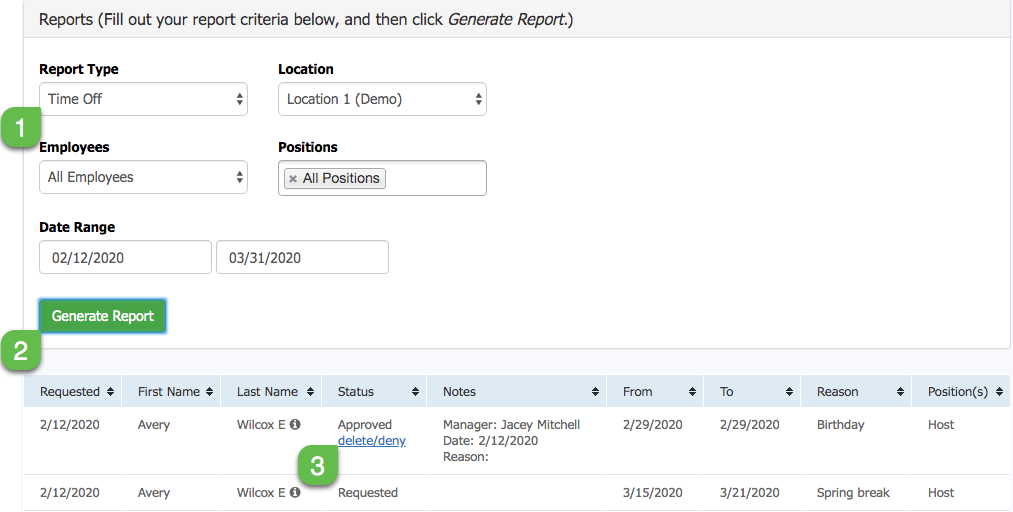Screen dimensions: 1013x512
Task: Remove the All Positions tag with x
Action: pos(293,178)
